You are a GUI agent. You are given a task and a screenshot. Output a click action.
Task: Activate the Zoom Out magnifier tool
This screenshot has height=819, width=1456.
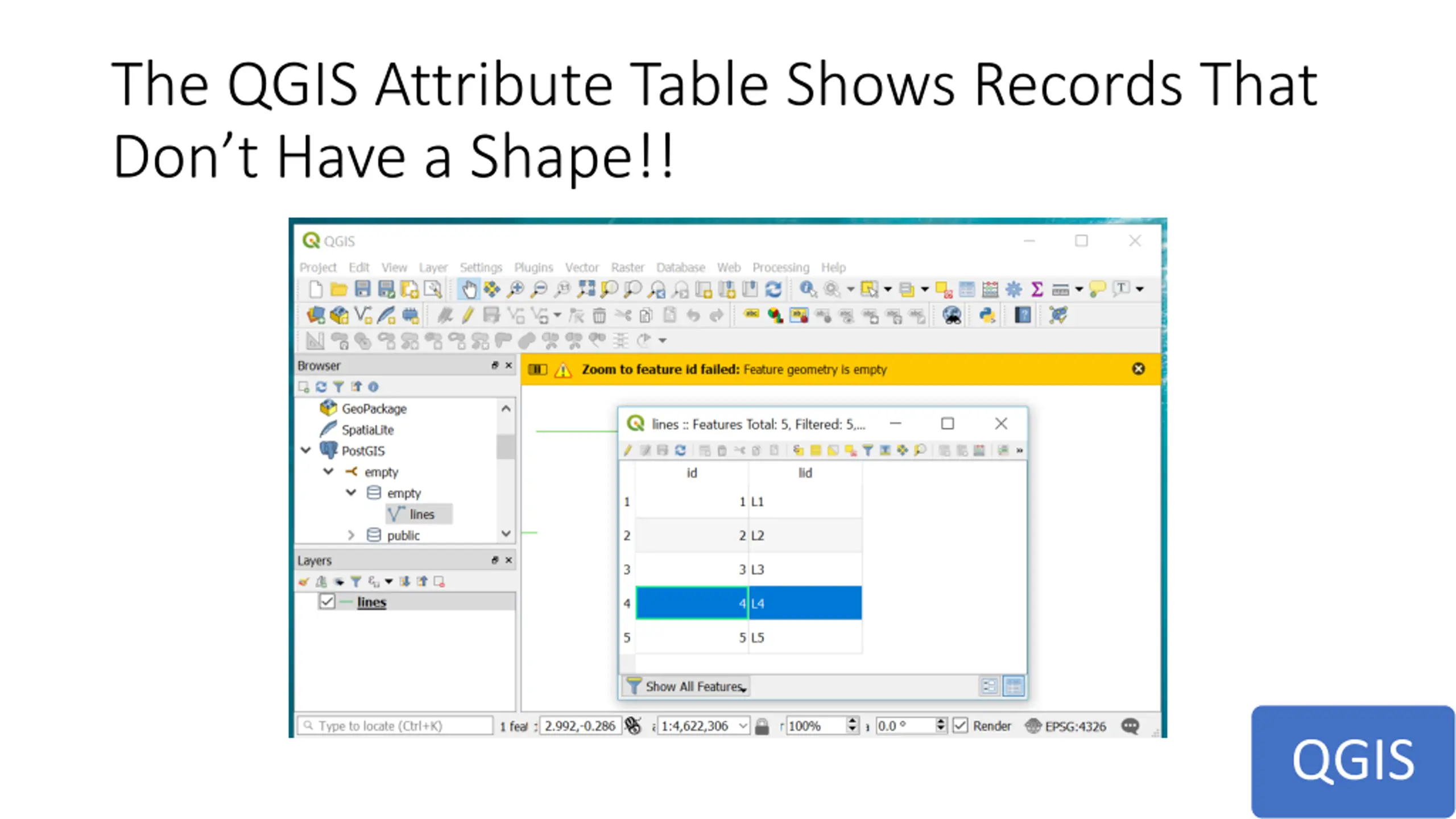click(539, 289)
